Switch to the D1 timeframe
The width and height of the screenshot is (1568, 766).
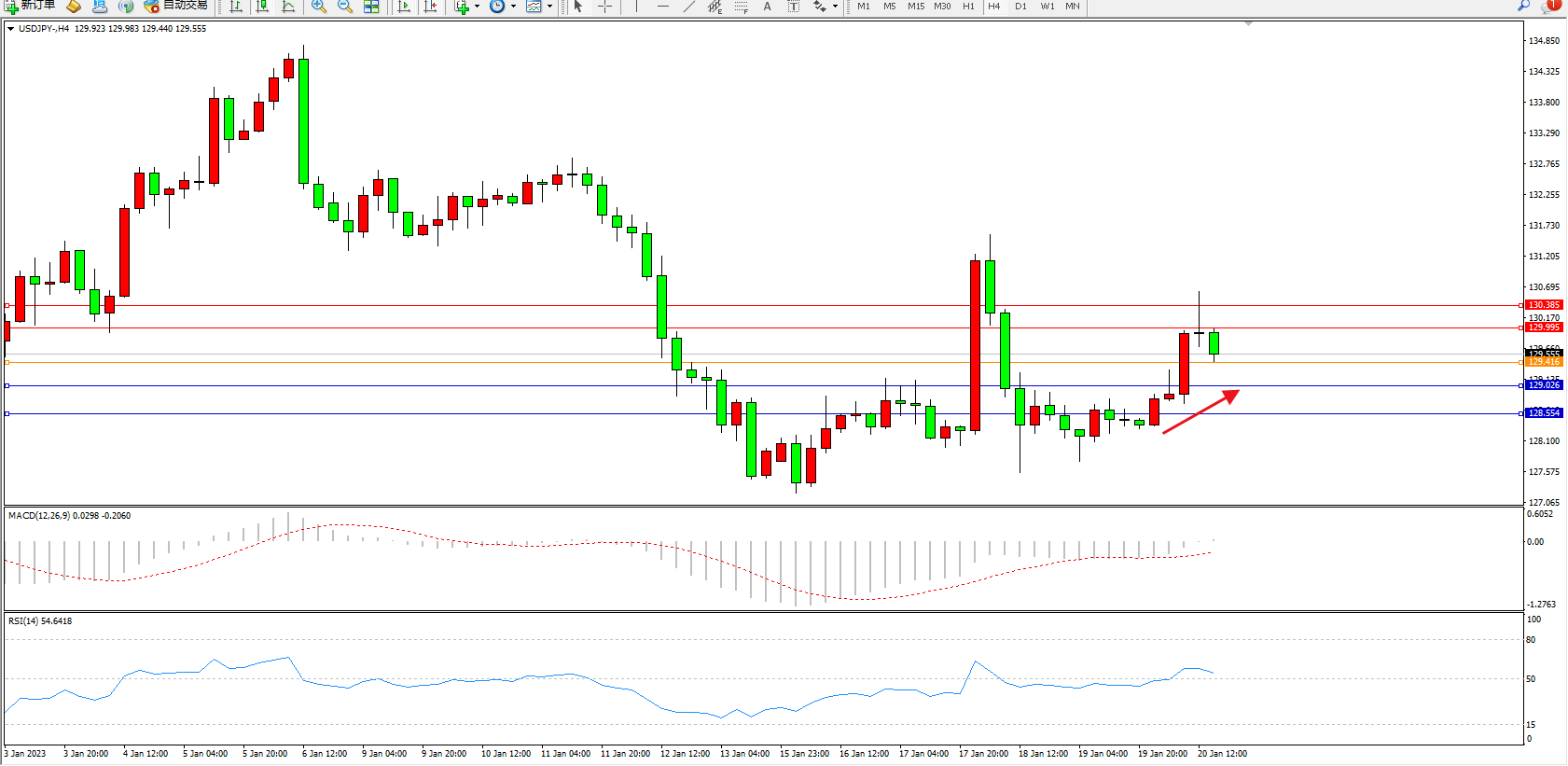(x=1020, y=7)
